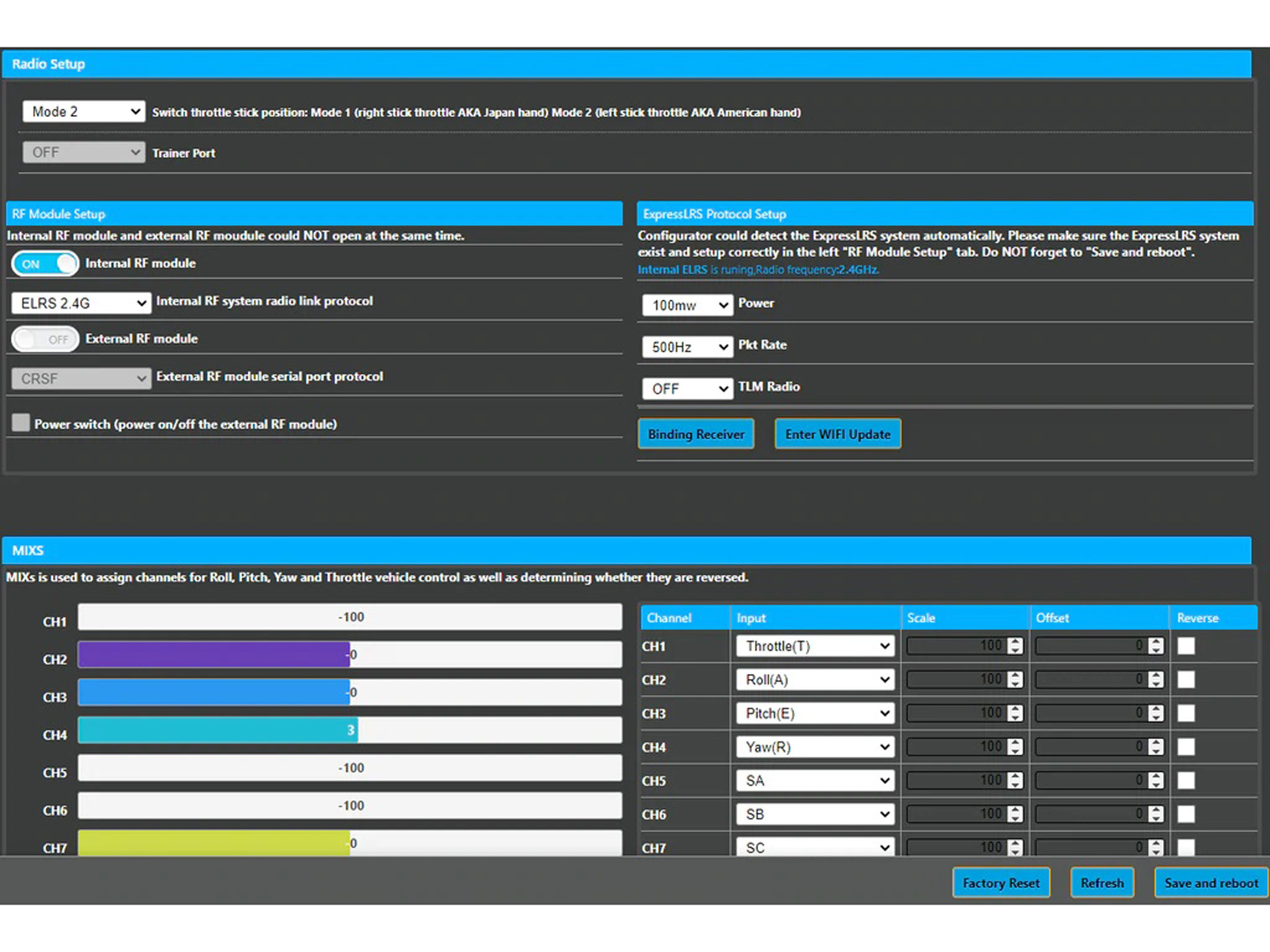Click the Save and reboot button

[x=1211, y=883]
